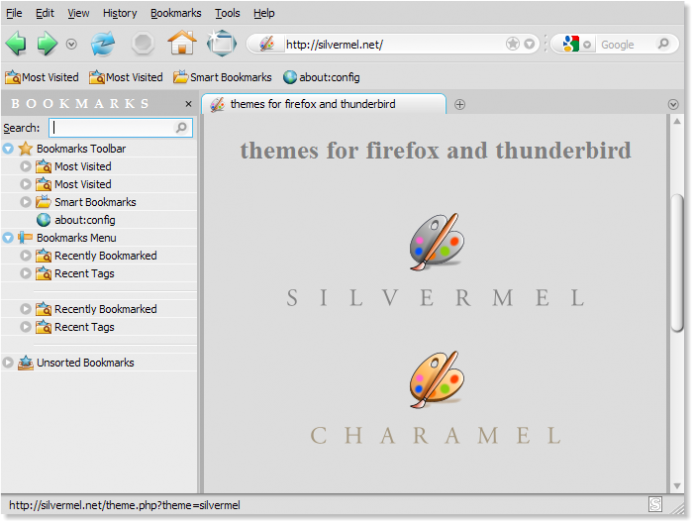This screenshot has height=525, width=695.
Task: Open the Edit menu
Action: coord(45,13)
